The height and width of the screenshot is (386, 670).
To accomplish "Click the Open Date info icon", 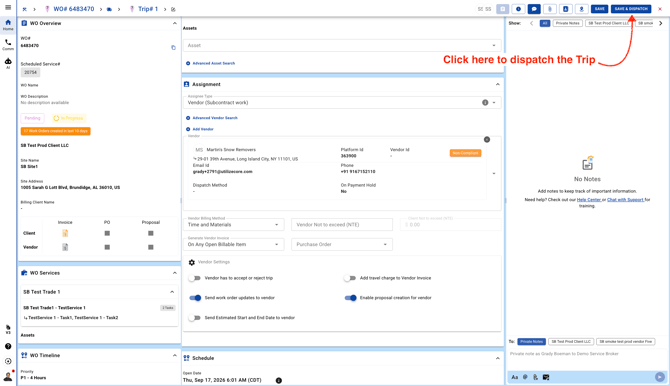I will pos(279,380).
